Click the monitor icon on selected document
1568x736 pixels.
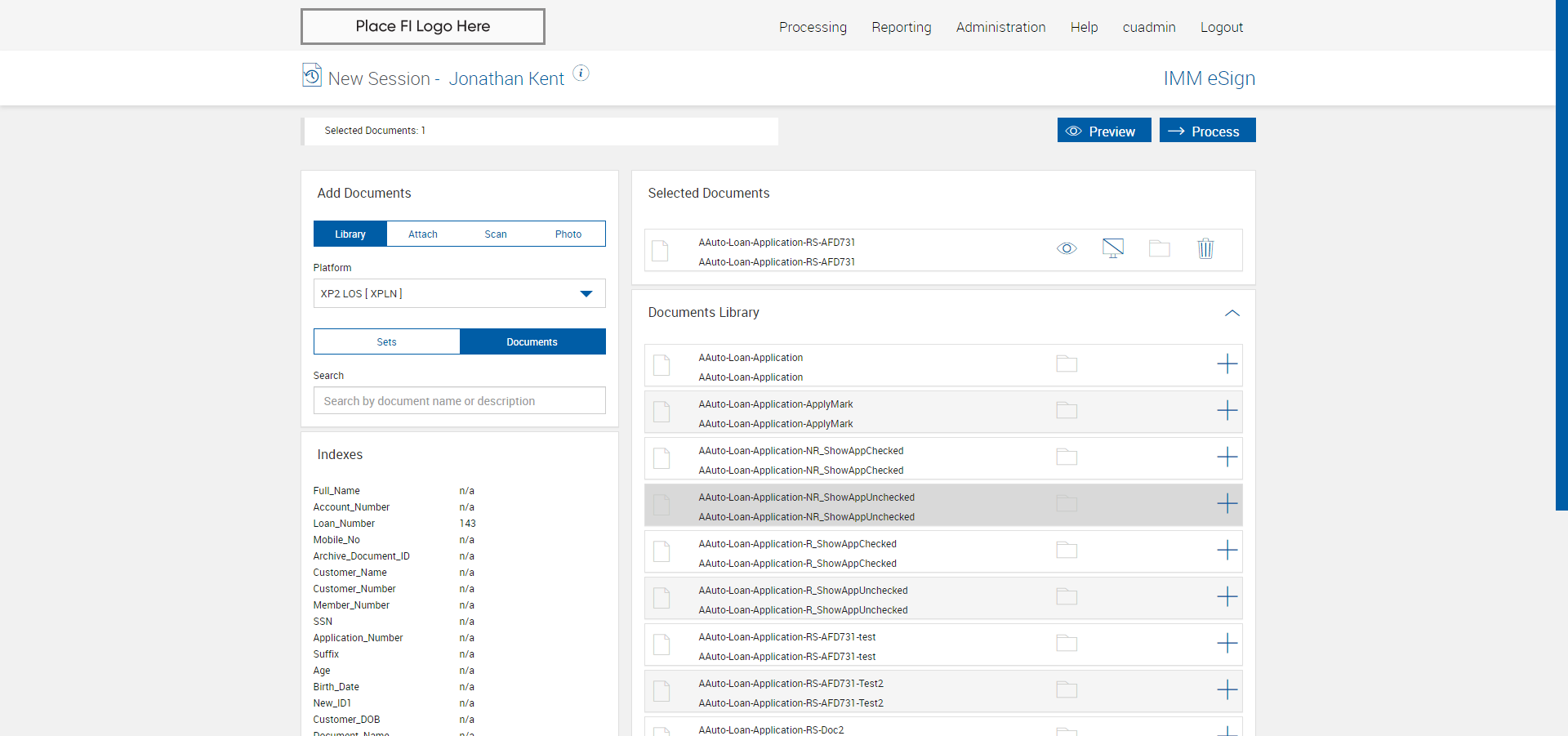[x=1112, y=248]
